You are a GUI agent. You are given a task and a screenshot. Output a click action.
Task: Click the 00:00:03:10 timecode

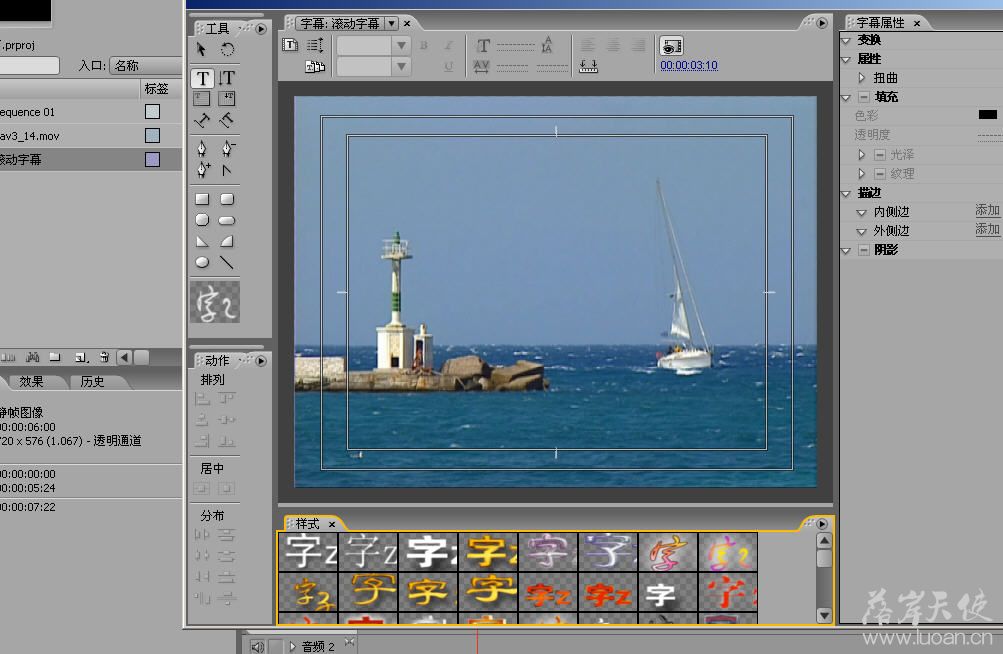tap(689, 65)
